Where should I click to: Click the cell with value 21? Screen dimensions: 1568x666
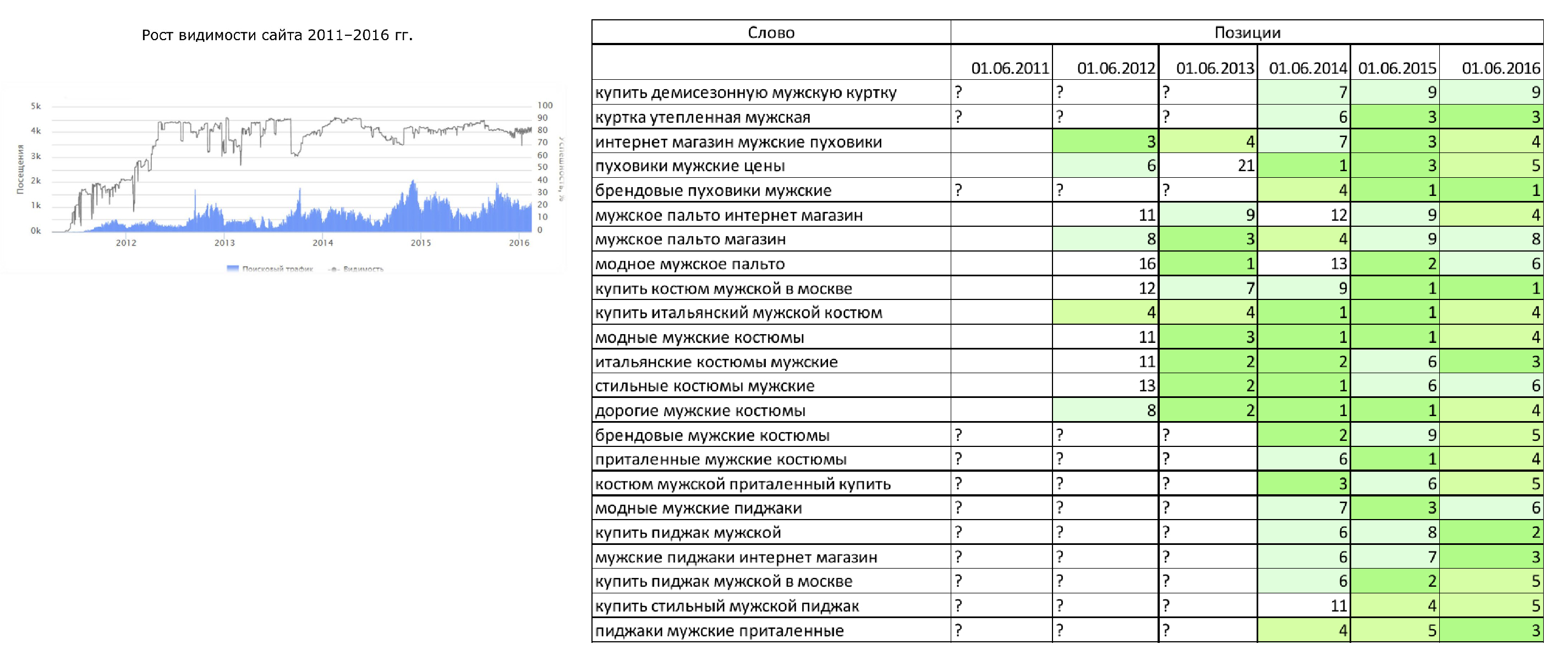(x=1246, y=166)
